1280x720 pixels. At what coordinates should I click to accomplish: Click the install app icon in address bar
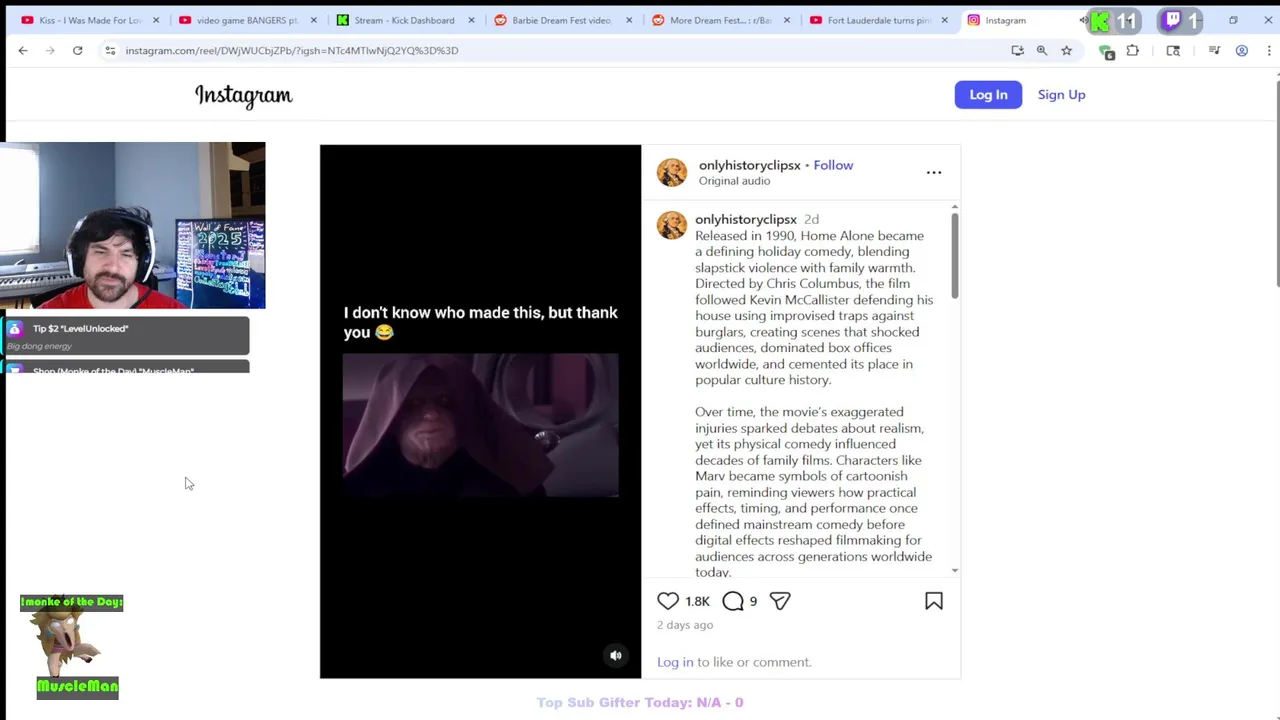(1017, 50)
